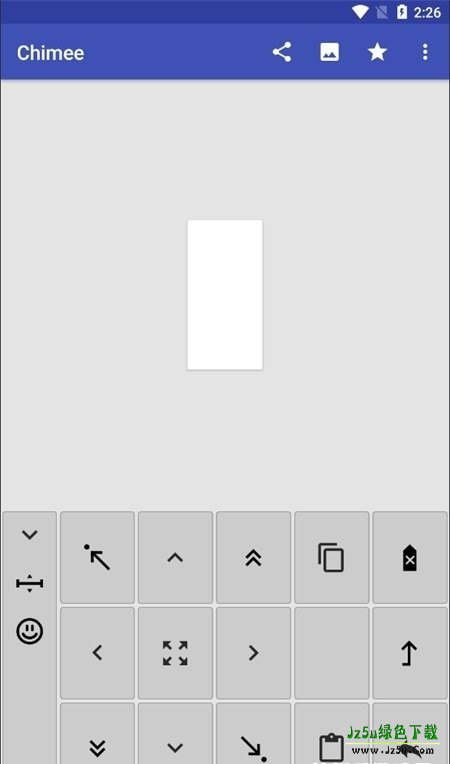Tap the single up chevron key
This screenshot has height=764, width=450.
[175, 557]
